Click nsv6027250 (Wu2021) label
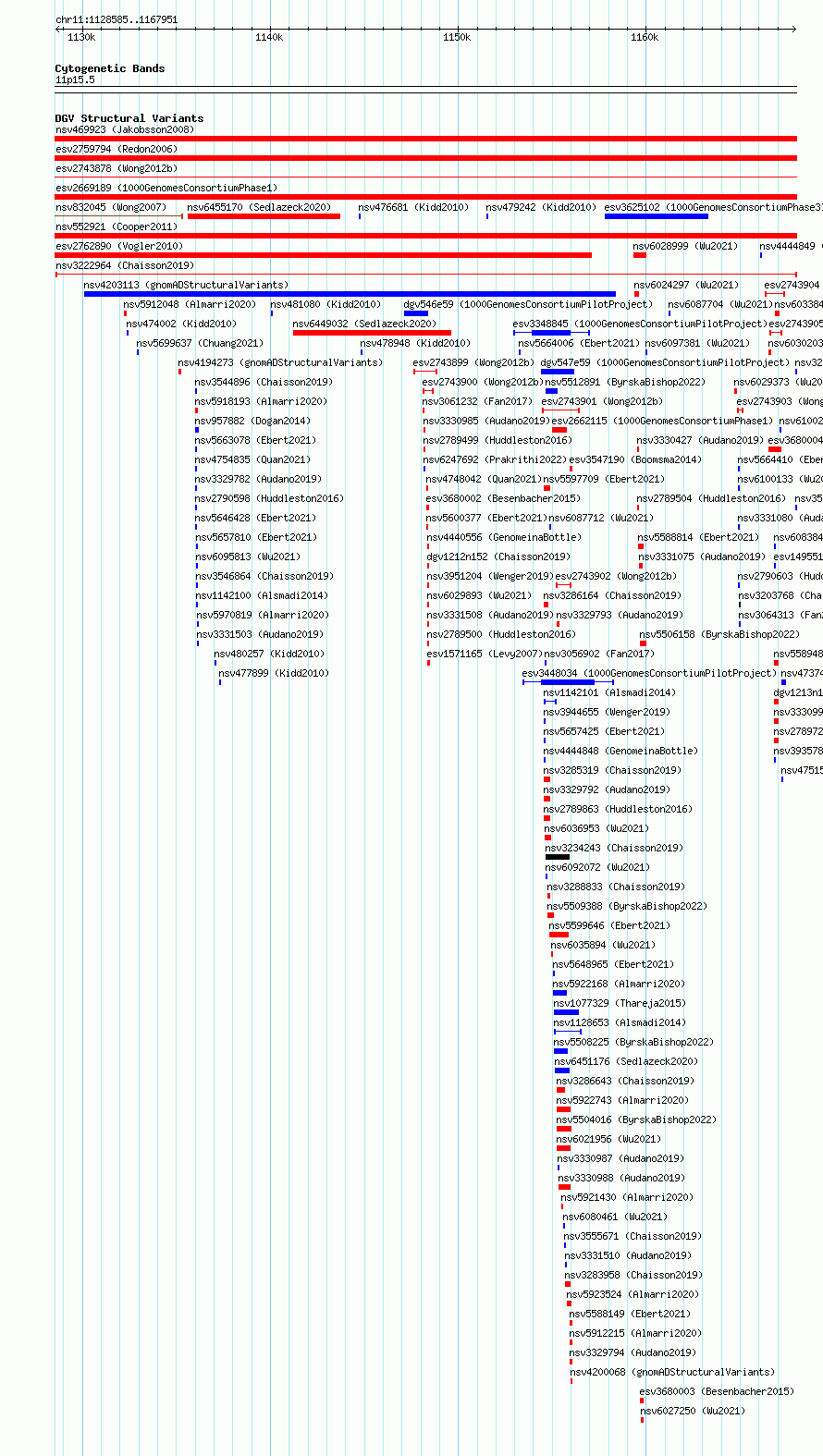 coord(693,1411)
